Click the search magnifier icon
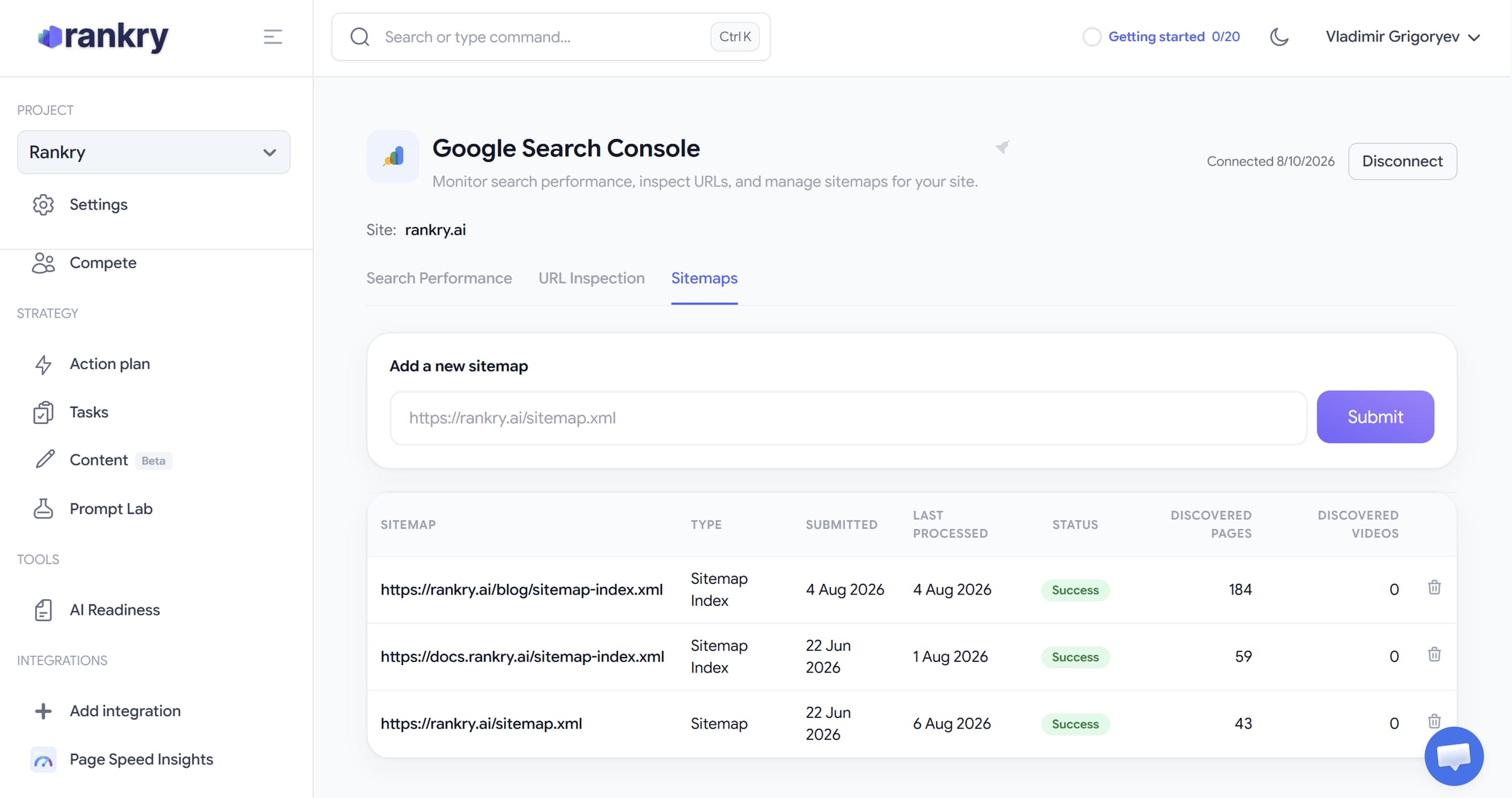This screenshot has height=798, width=1512. [x=360, y=37]
